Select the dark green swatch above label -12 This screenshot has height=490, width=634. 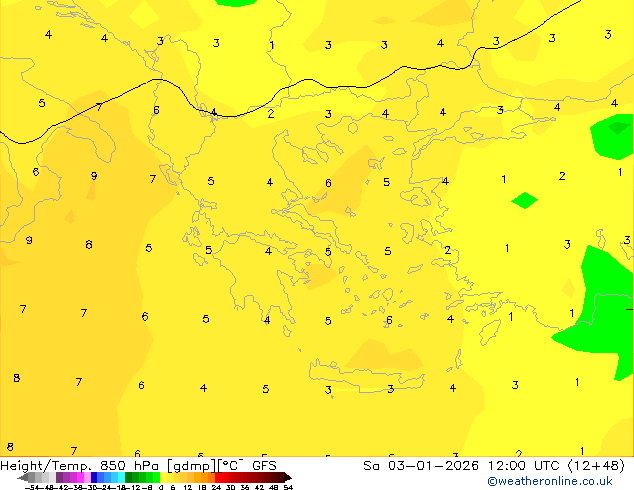[129, 477]
